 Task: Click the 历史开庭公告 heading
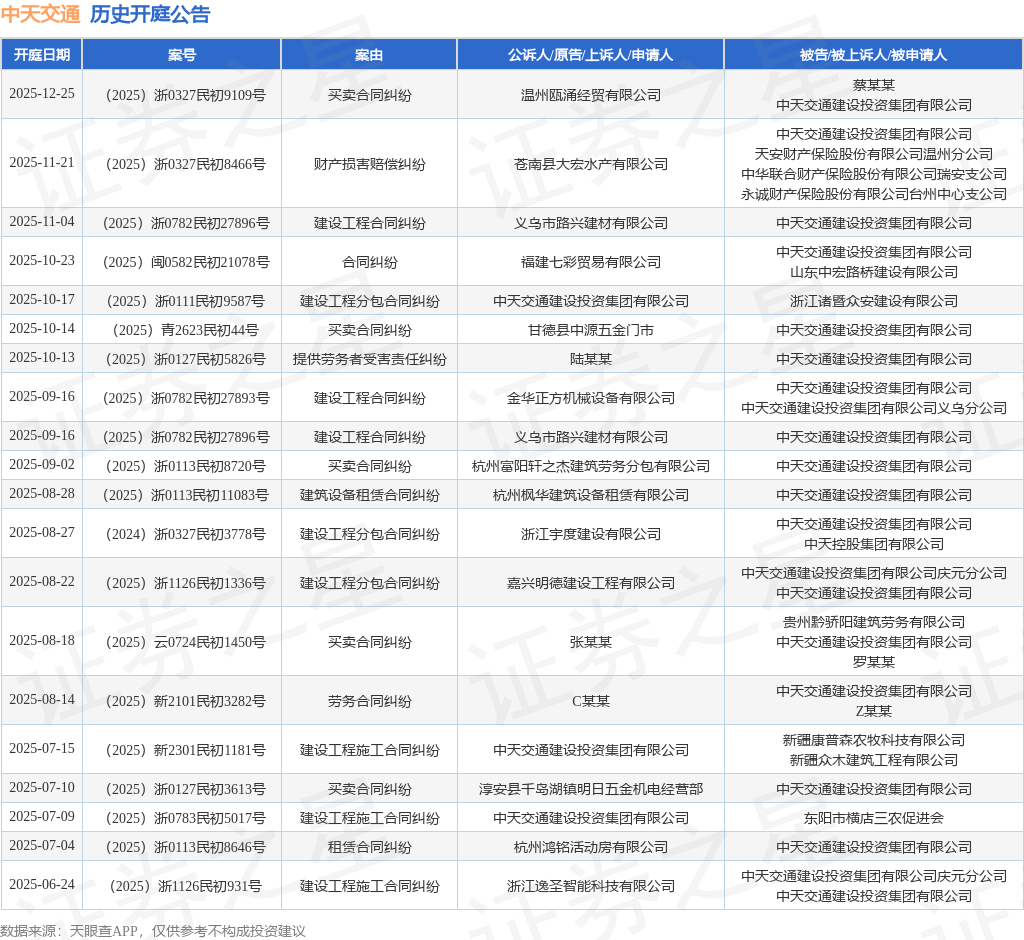click(150, 14)
